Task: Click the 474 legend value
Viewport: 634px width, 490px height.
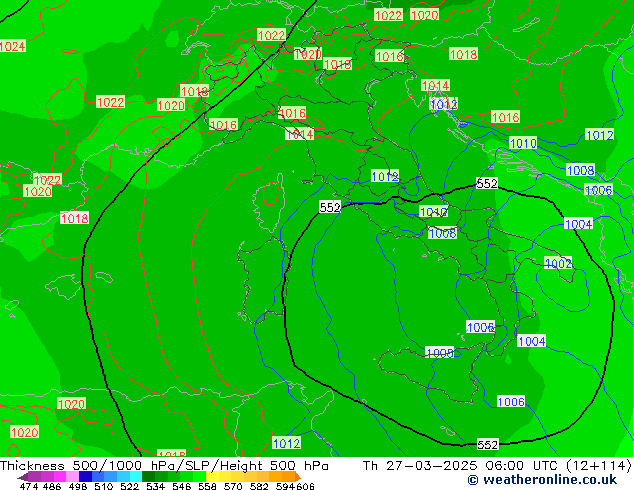Action: 28,486
